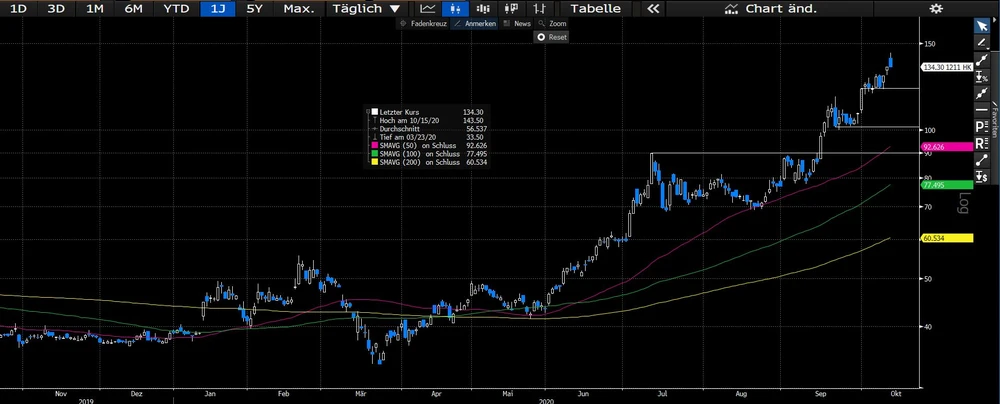This screenshot has height=404, width=1000.
Task: Switch to bar chart type icon
Action: point(540,9)
